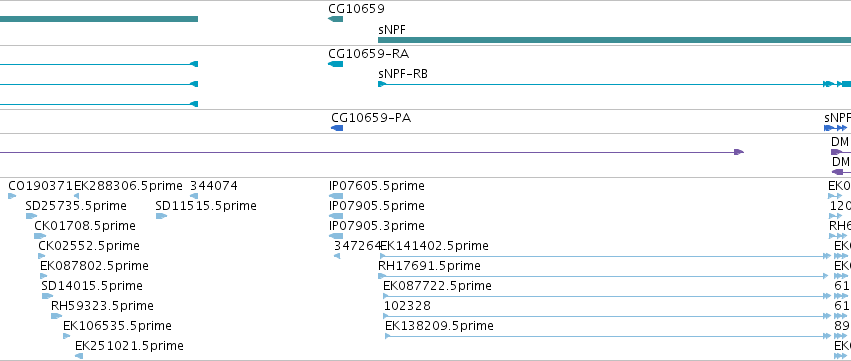Click the EK138209.5prime label
Image resolution: width=851 pixels, height=361 pixels.
pyautogui.click(x=440, y=326)
